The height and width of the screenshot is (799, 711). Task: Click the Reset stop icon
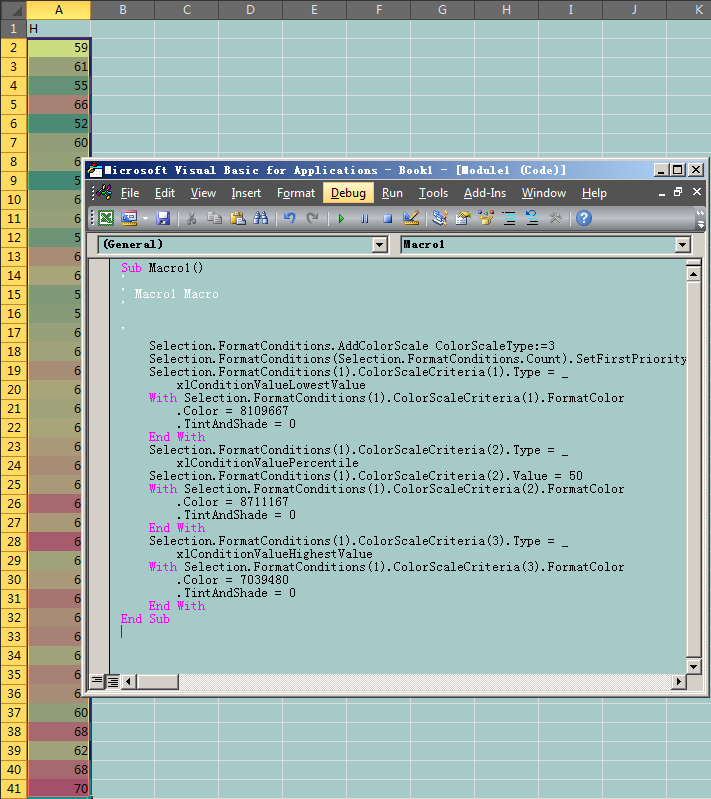(387, 218)
